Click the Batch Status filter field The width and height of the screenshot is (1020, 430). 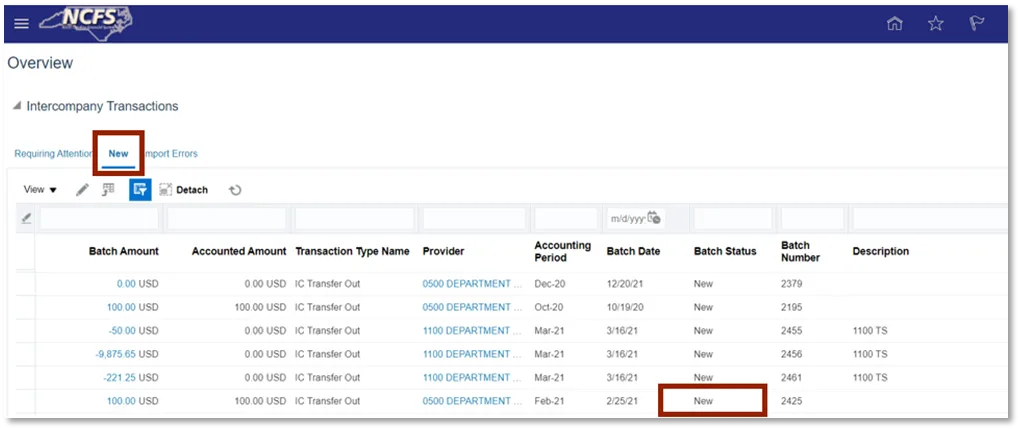(733, 218)
